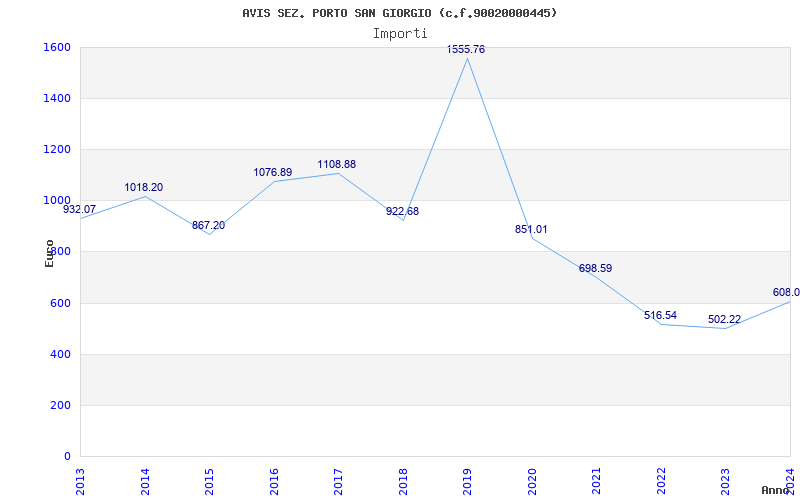Click the 600 y-axis tick label
Image resolution: width=800 pixels, height=500 pixels.
coord(60,303)
